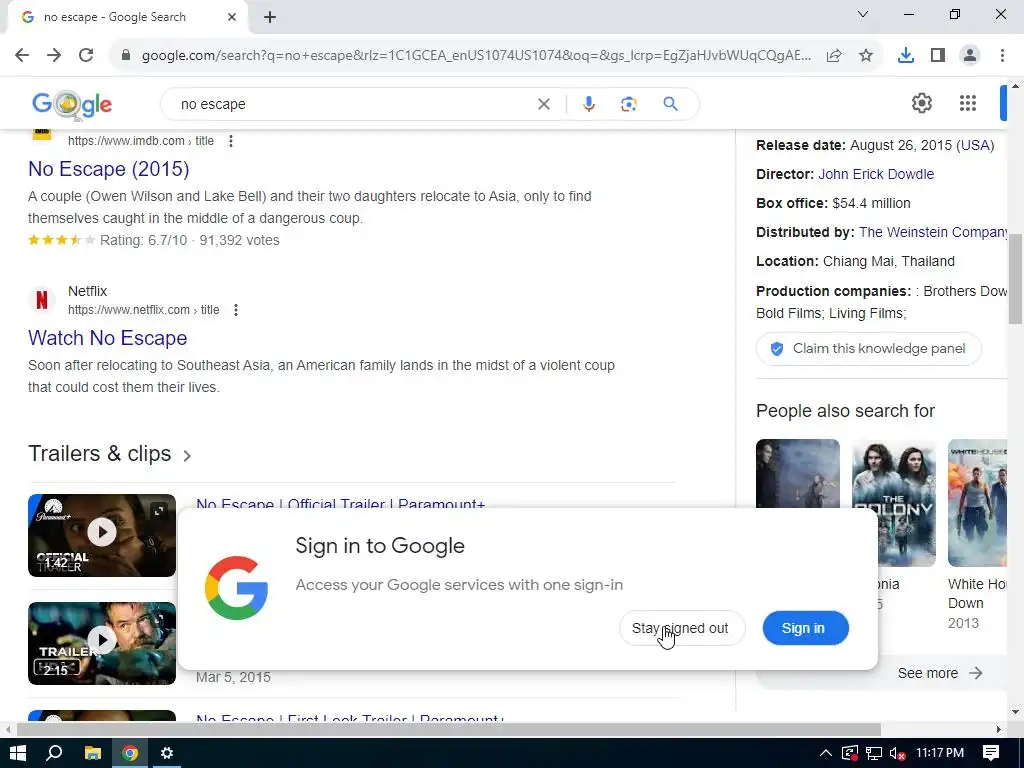Click the blue 'Sign in' button
This screenshot has height=768, width=1024.
[x=805, y=628]
